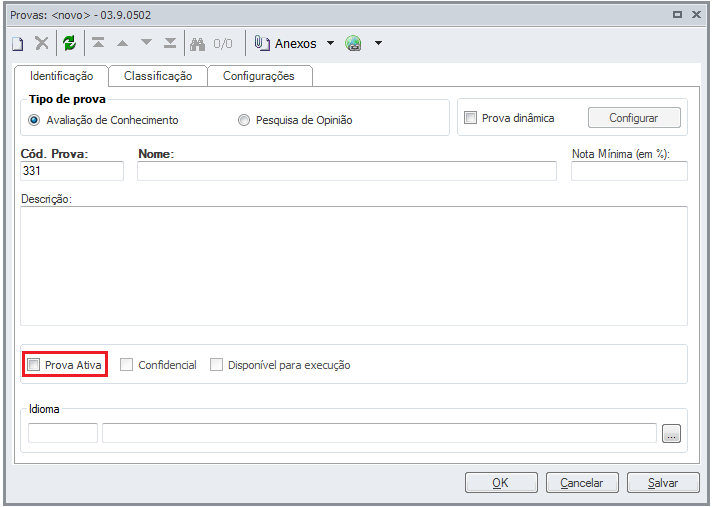Click the Idioma code field
This screenshot has width=712, height=507.
point(63,433)
